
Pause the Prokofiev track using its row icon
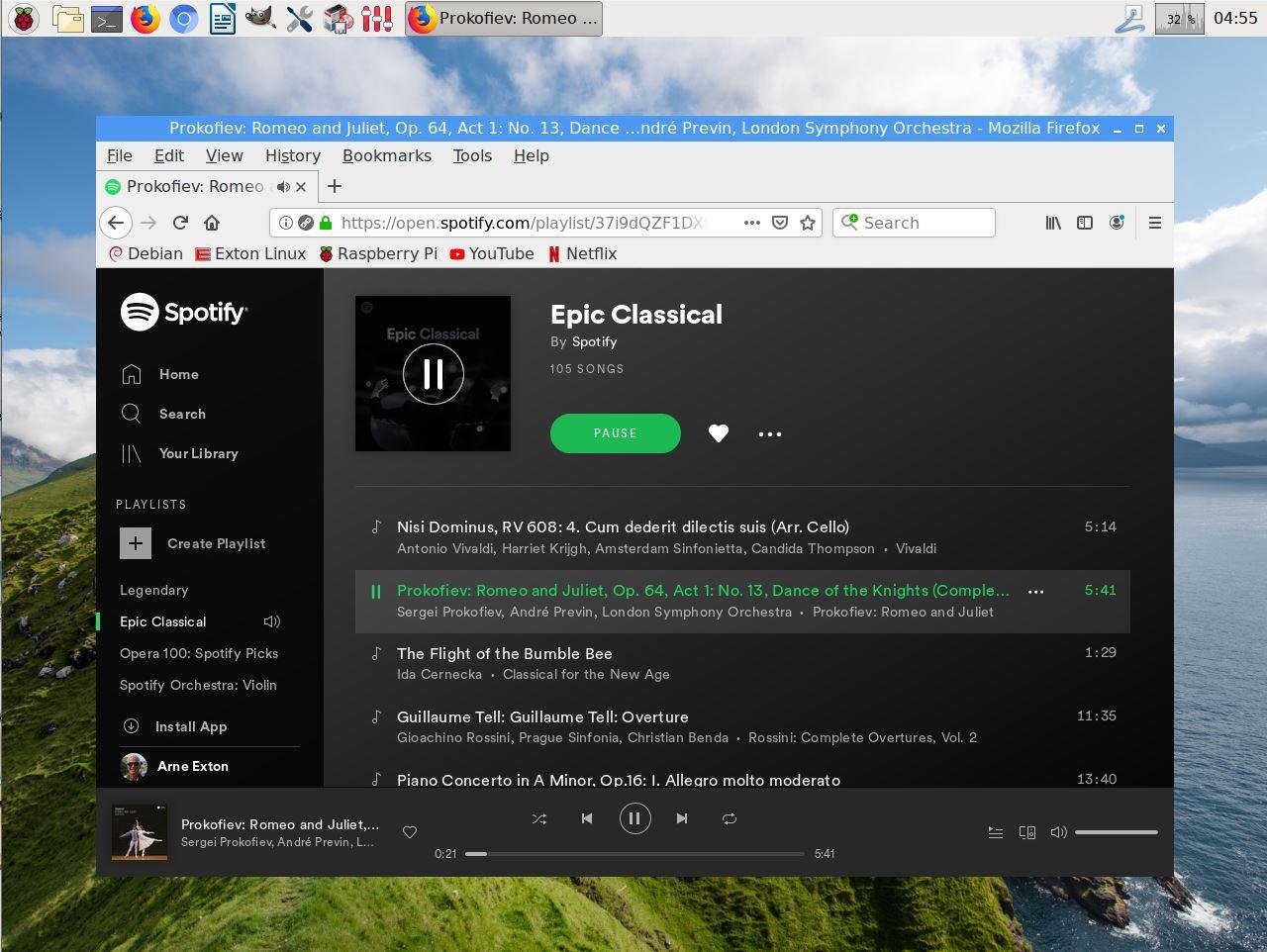pos(376,591)
